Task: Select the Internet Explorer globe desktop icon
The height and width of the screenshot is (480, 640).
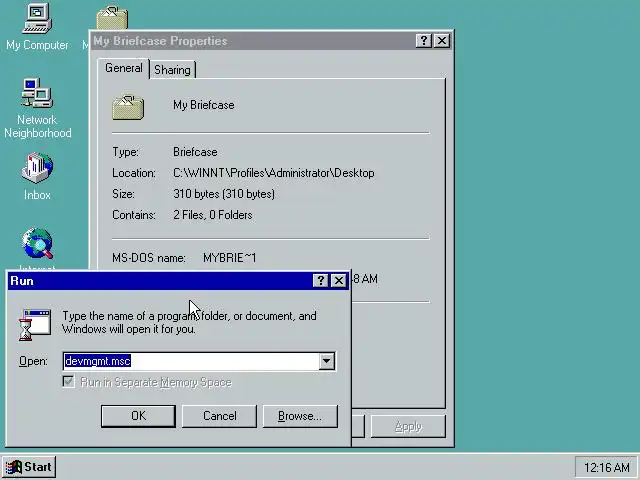Action: (x=38, y=244)
